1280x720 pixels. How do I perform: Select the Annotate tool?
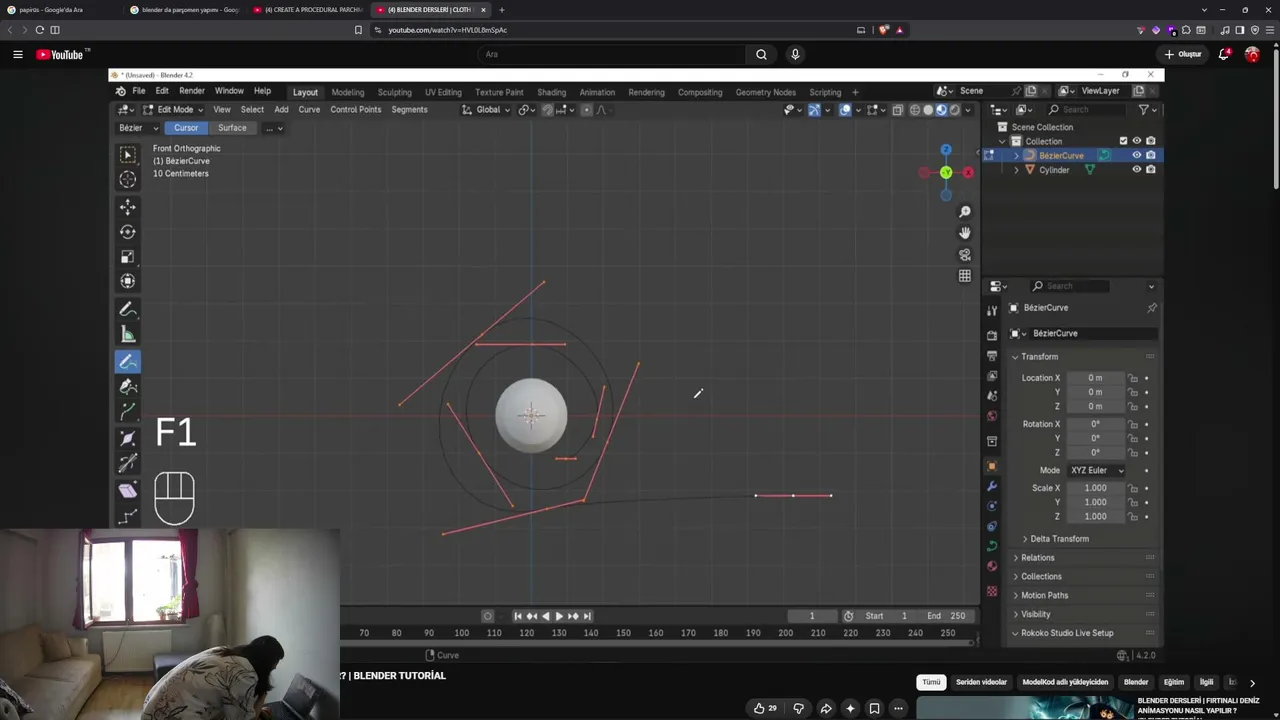click(x=128, y=310)
